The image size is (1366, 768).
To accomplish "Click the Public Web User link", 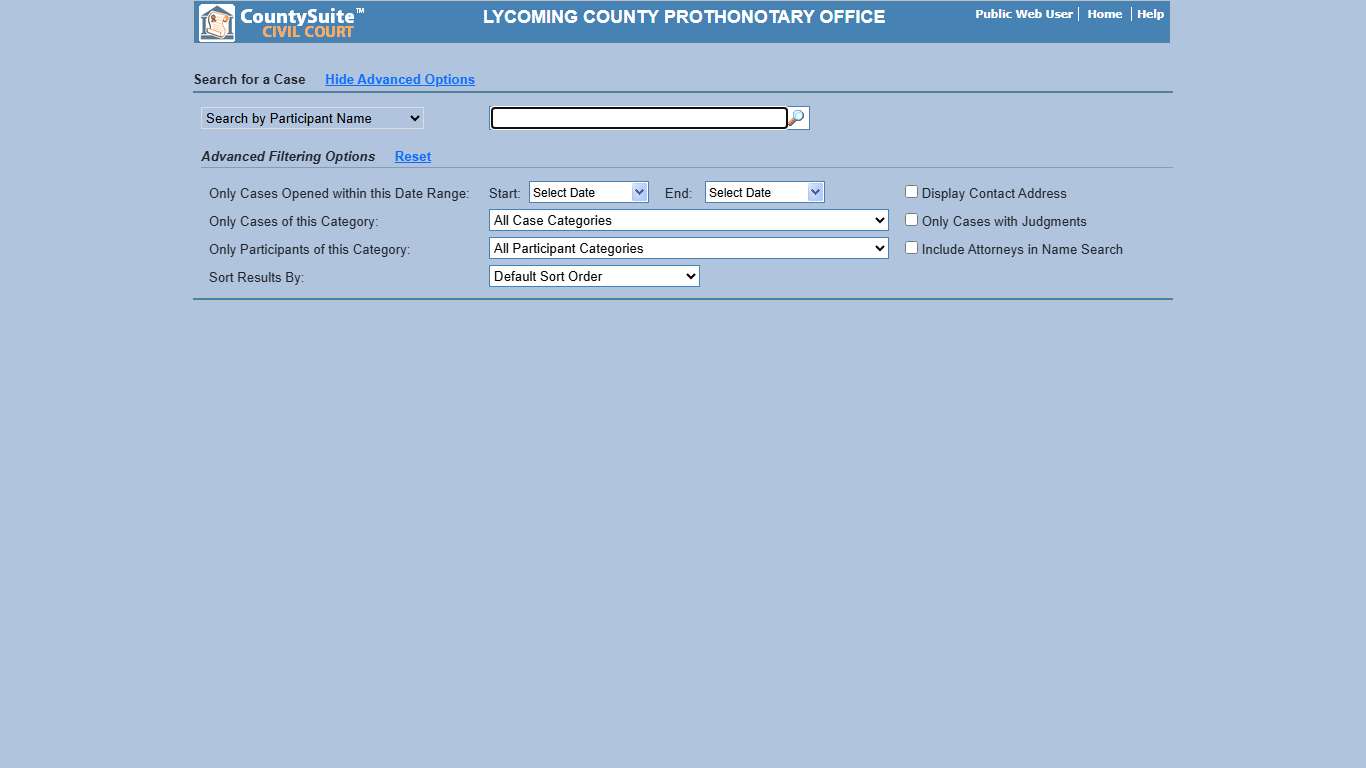I will (1023, 14).
